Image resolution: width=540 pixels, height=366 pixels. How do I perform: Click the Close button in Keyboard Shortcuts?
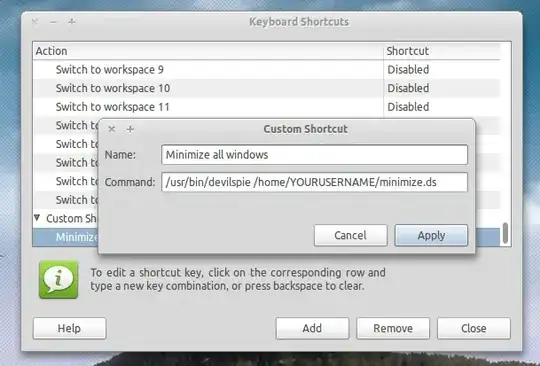click(x=474, y=328)
